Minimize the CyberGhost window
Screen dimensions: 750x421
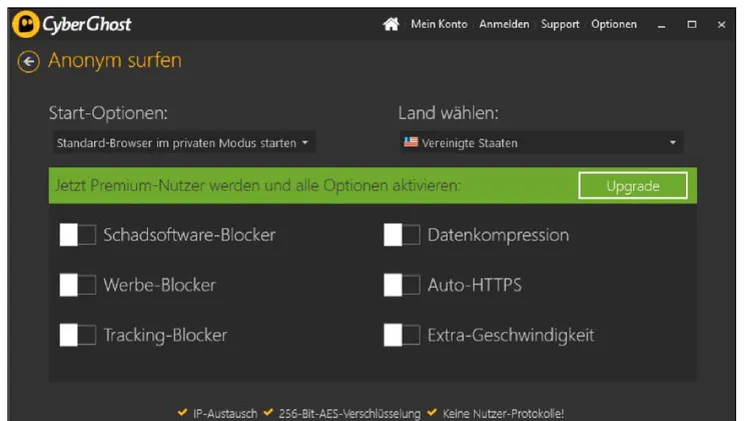point(662,25)
